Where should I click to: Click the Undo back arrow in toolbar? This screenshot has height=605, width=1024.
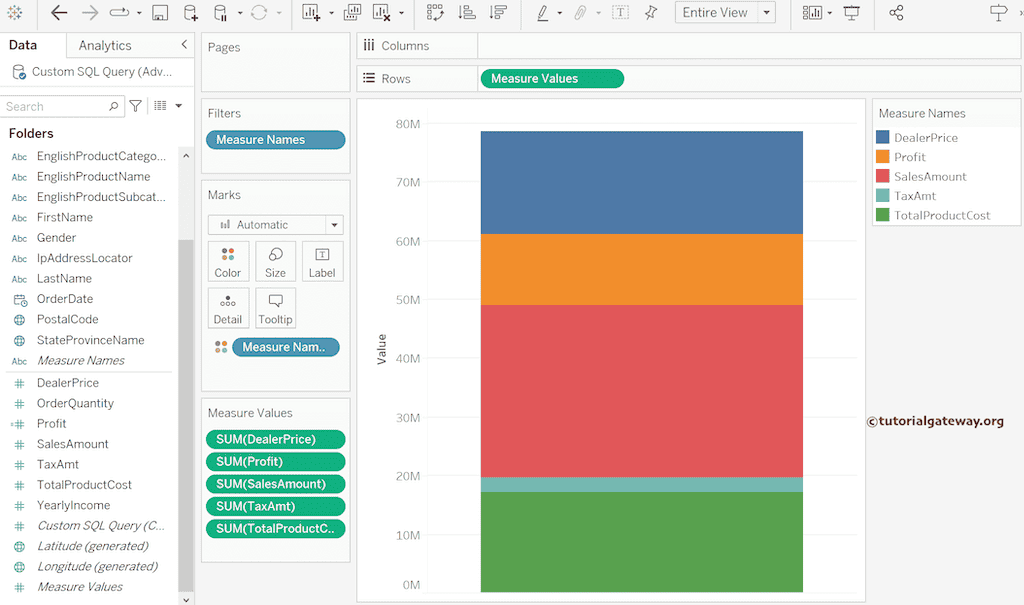59,13
